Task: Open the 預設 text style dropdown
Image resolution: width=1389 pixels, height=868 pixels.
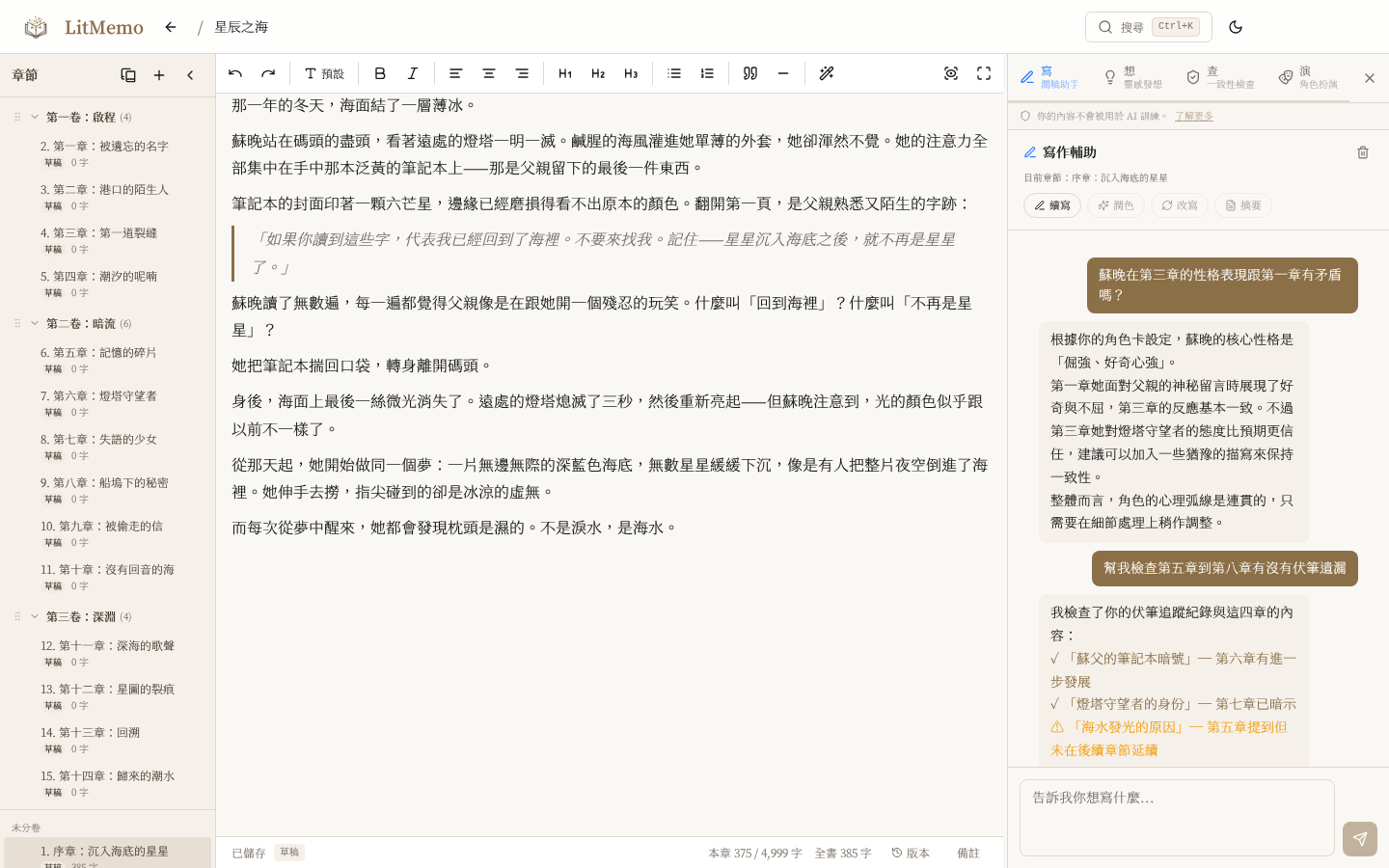Action: click(324, 73)
